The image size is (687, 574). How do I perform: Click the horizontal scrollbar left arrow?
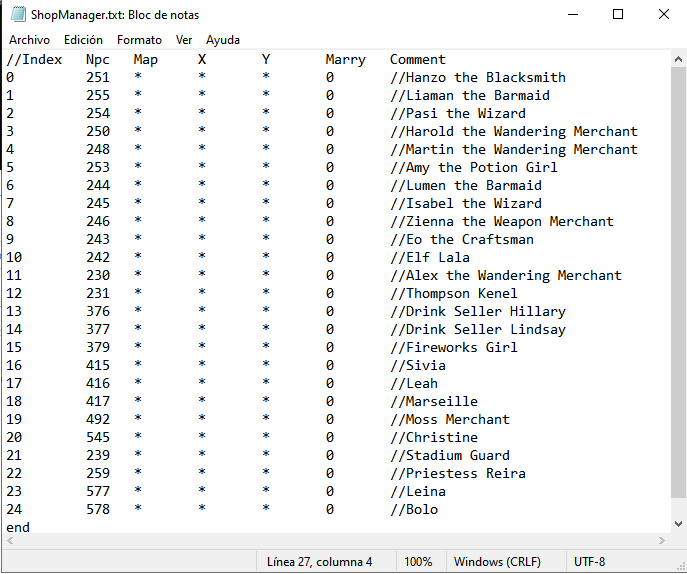coord(9,541)
